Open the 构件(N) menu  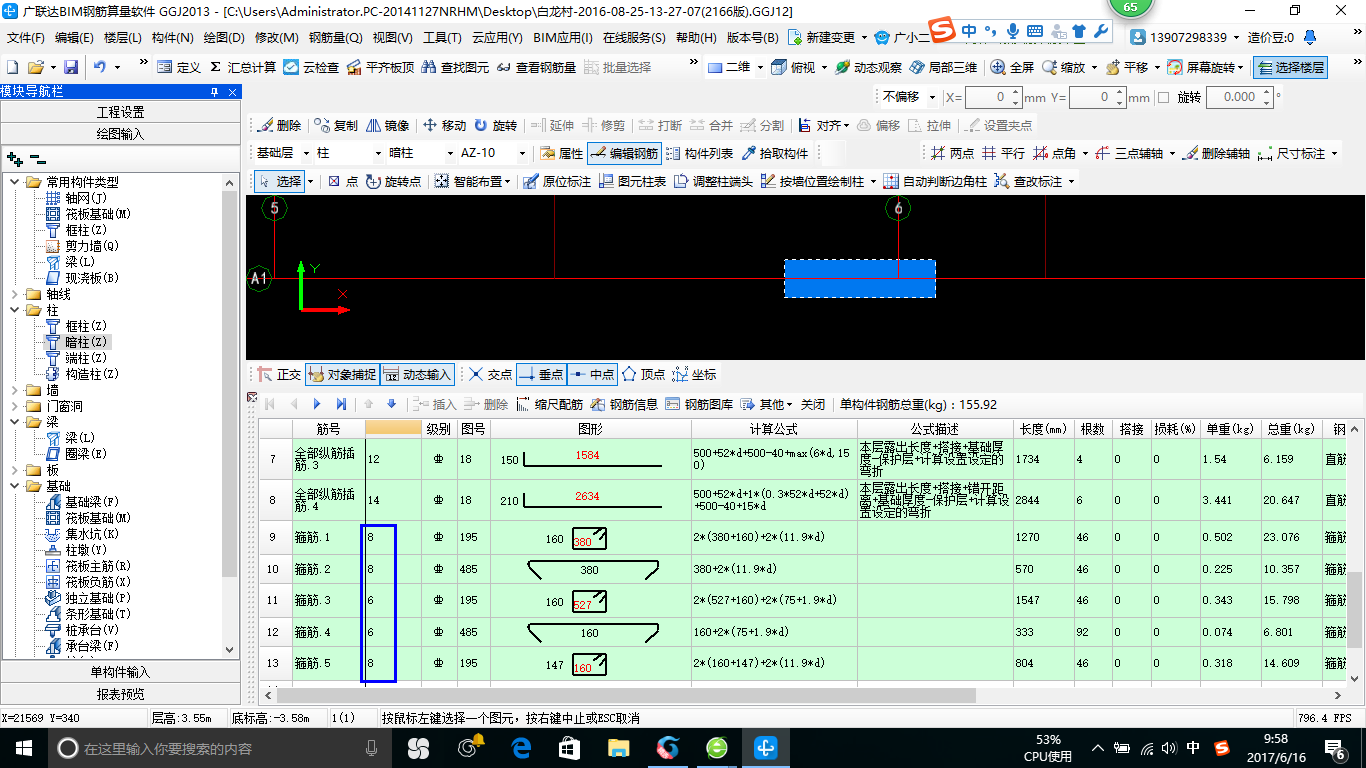tap(173, 38)
